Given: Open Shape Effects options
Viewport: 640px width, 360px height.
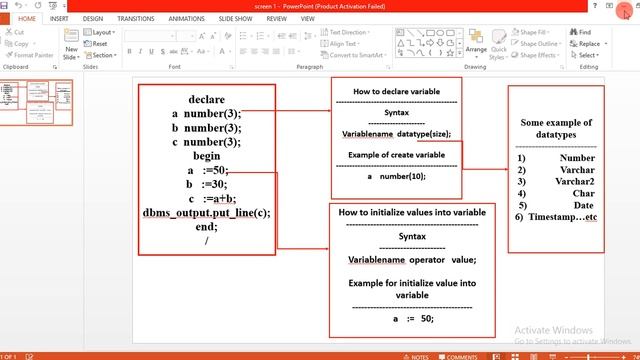Looking at the screenshot, I should (x=536, y=55).
